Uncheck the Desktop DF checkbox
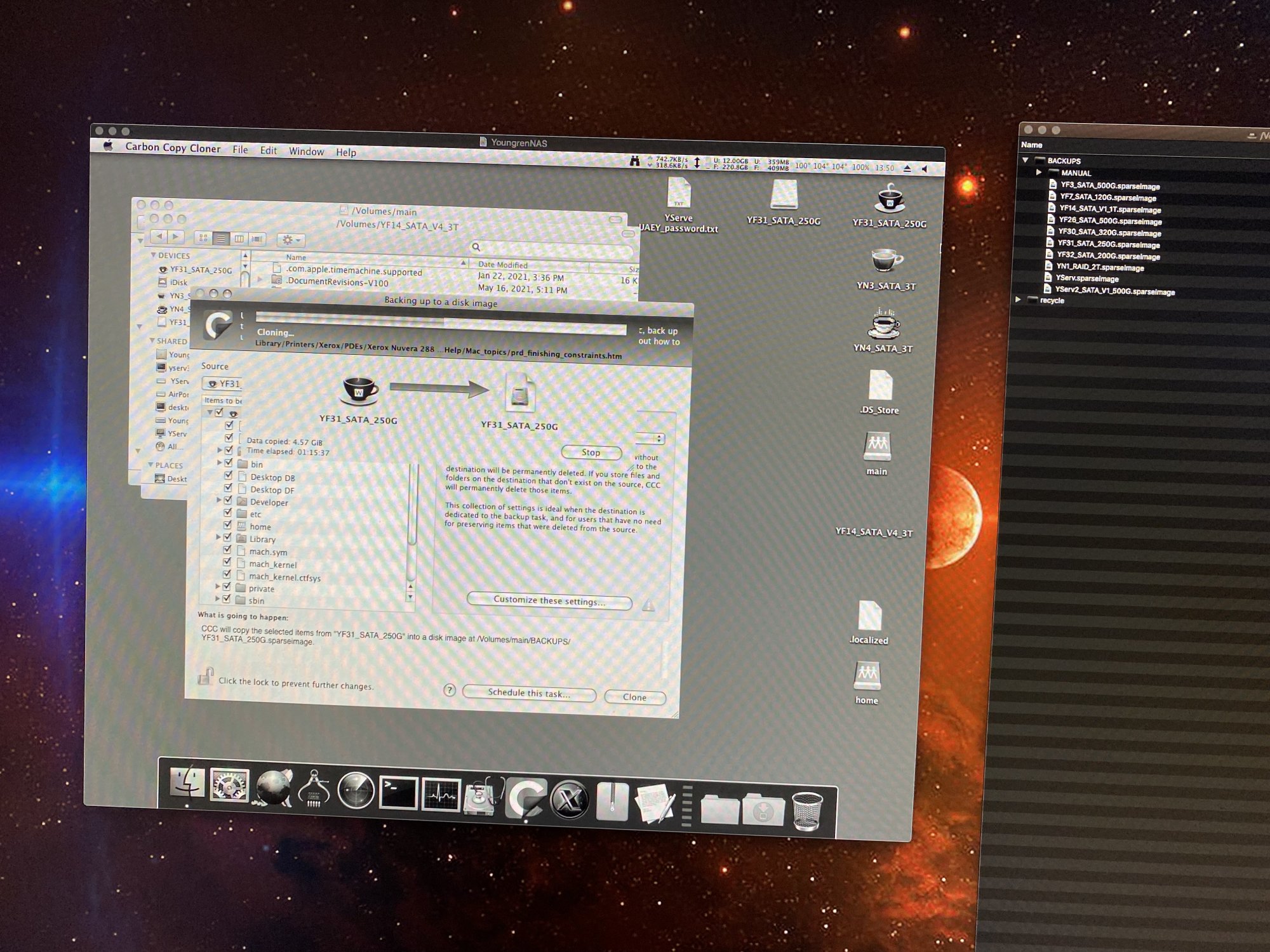Screen dimensions: 1270x952 (229, 487)
